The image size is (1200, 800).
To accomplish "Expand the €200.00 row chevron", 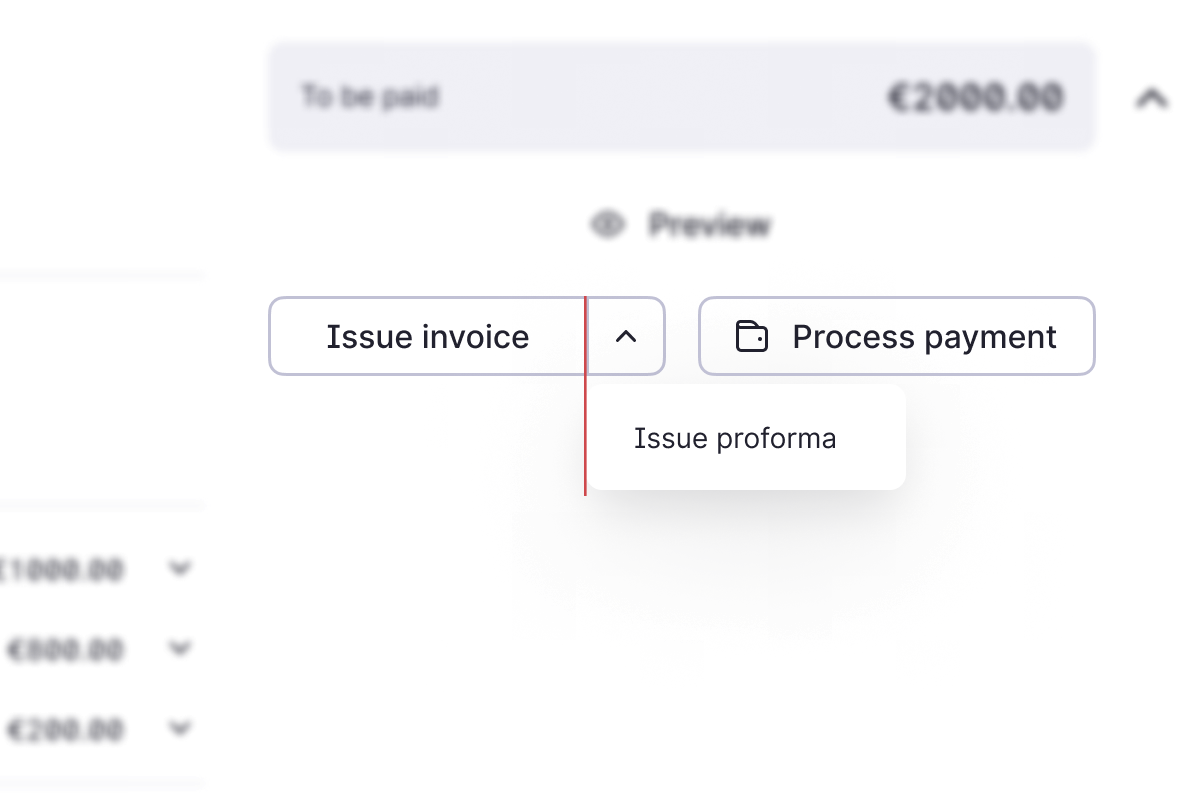I will pyautogui.click(x=180, y=728).
